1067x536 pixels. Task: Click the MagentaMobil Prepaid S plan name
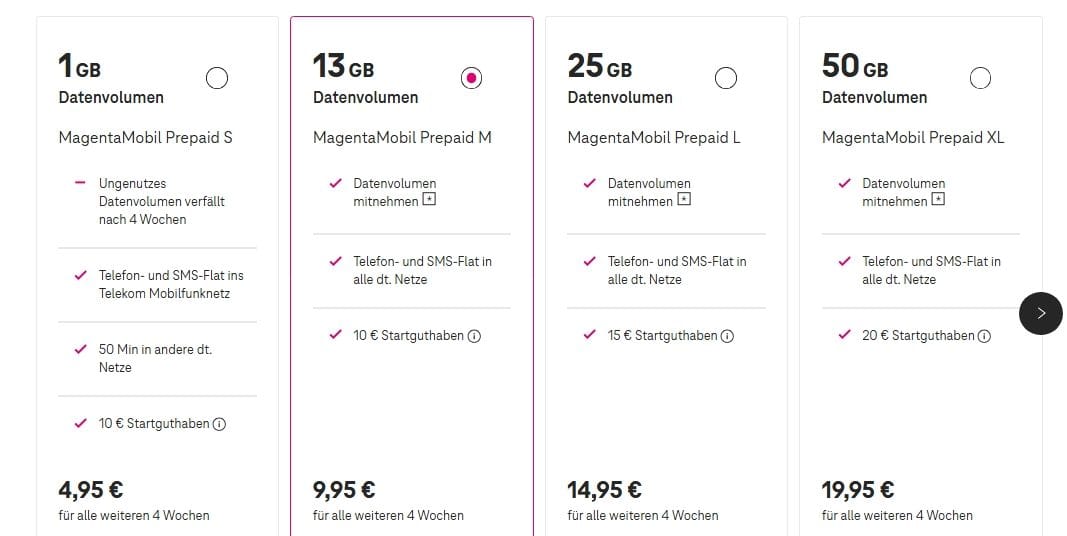[145, 137]
